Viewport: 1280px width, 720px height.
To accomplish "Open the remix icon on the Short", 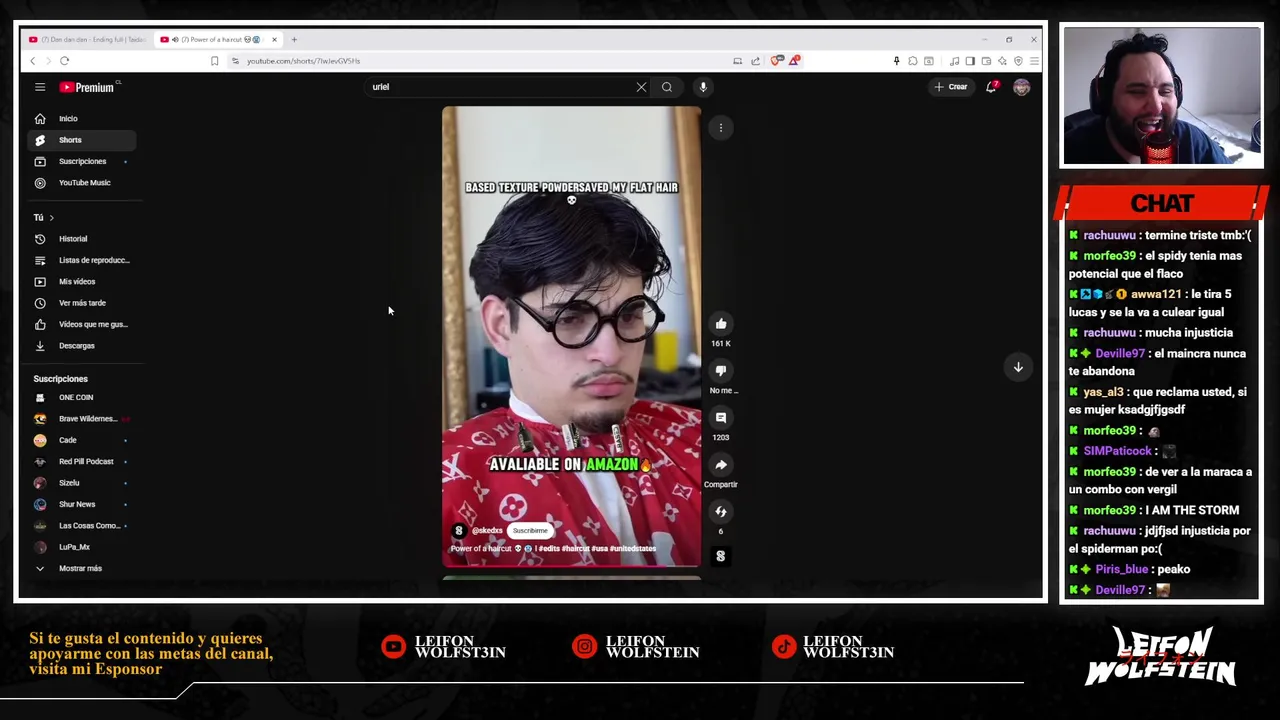I will [x=720, y=512].
